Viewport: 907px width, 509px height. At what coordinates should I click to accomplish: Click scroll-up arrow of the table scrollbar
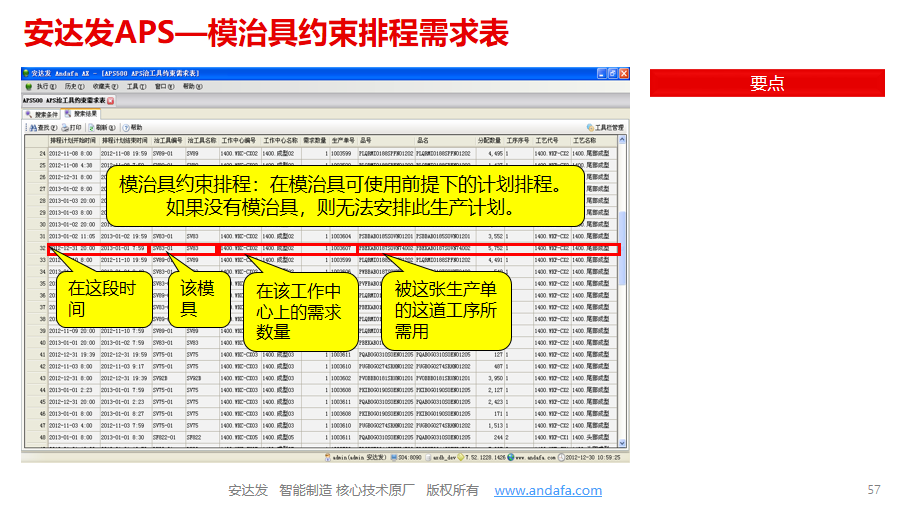pos(622,140)
